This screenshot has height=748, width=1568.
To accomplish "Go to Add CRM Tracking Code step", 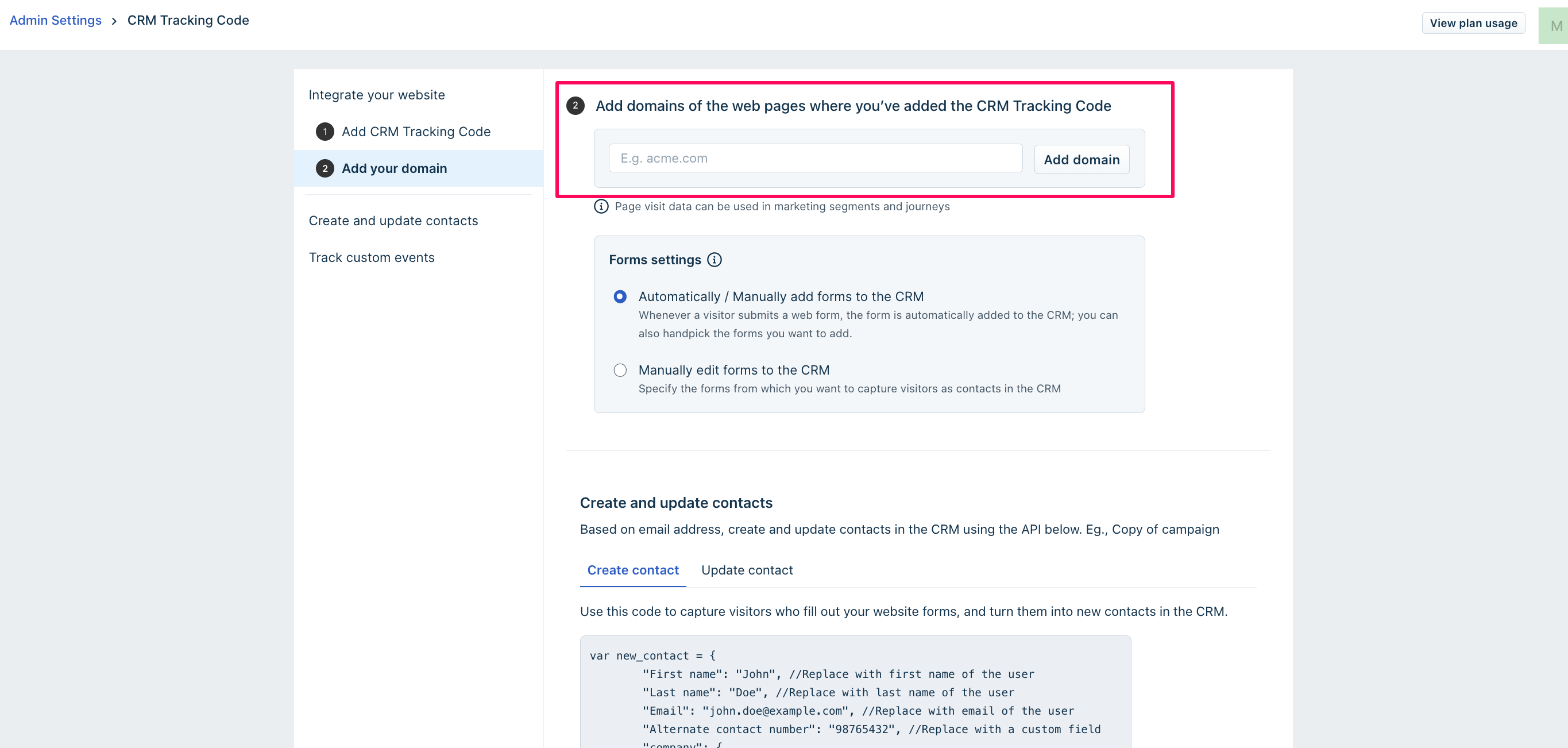I will coord(416,132).
